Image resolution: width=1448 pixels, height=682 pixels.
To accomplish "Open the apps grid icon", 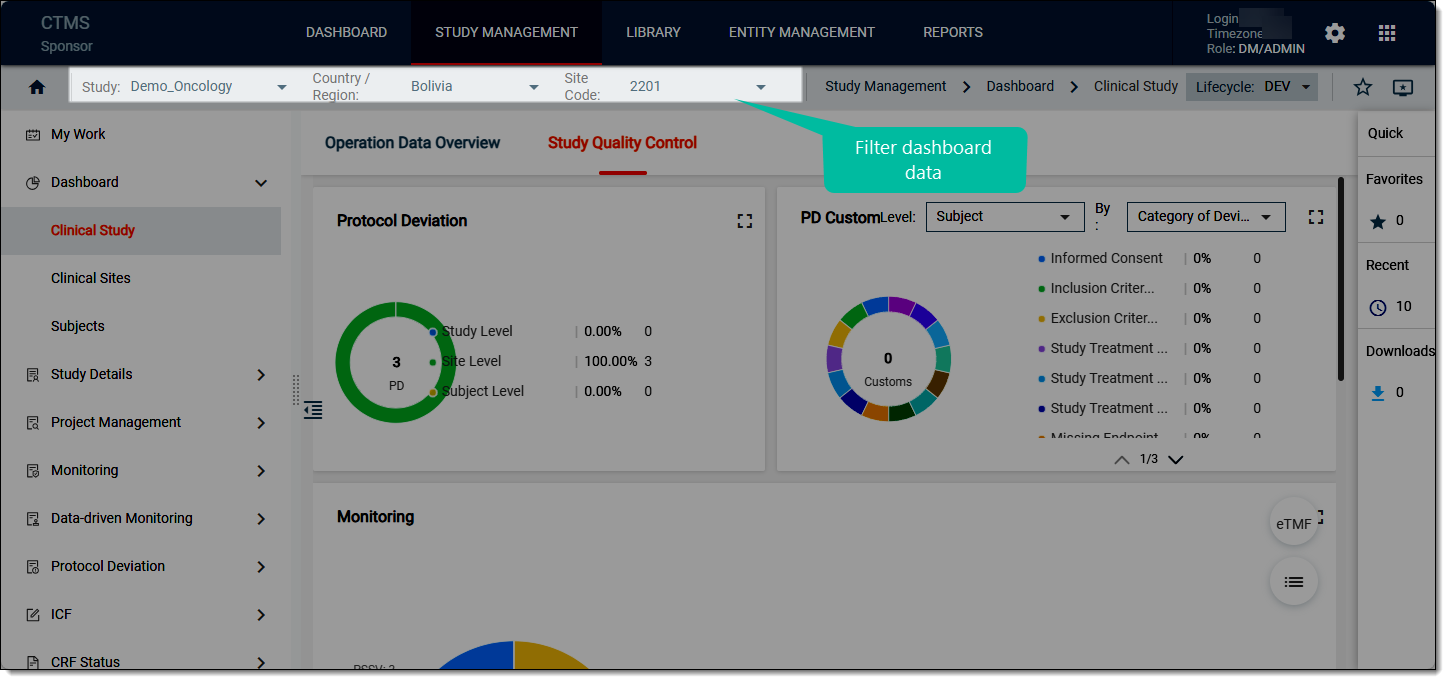I will point(1387,33).
